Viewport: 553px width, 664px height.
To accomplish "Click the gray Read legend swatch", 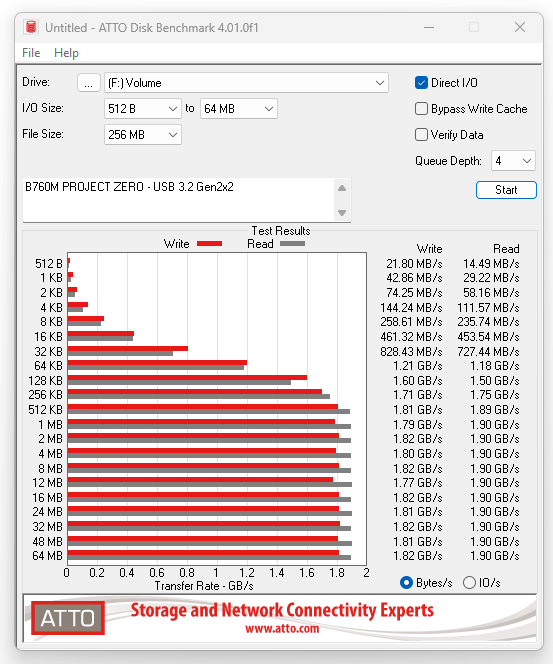I will pos(292,243).
